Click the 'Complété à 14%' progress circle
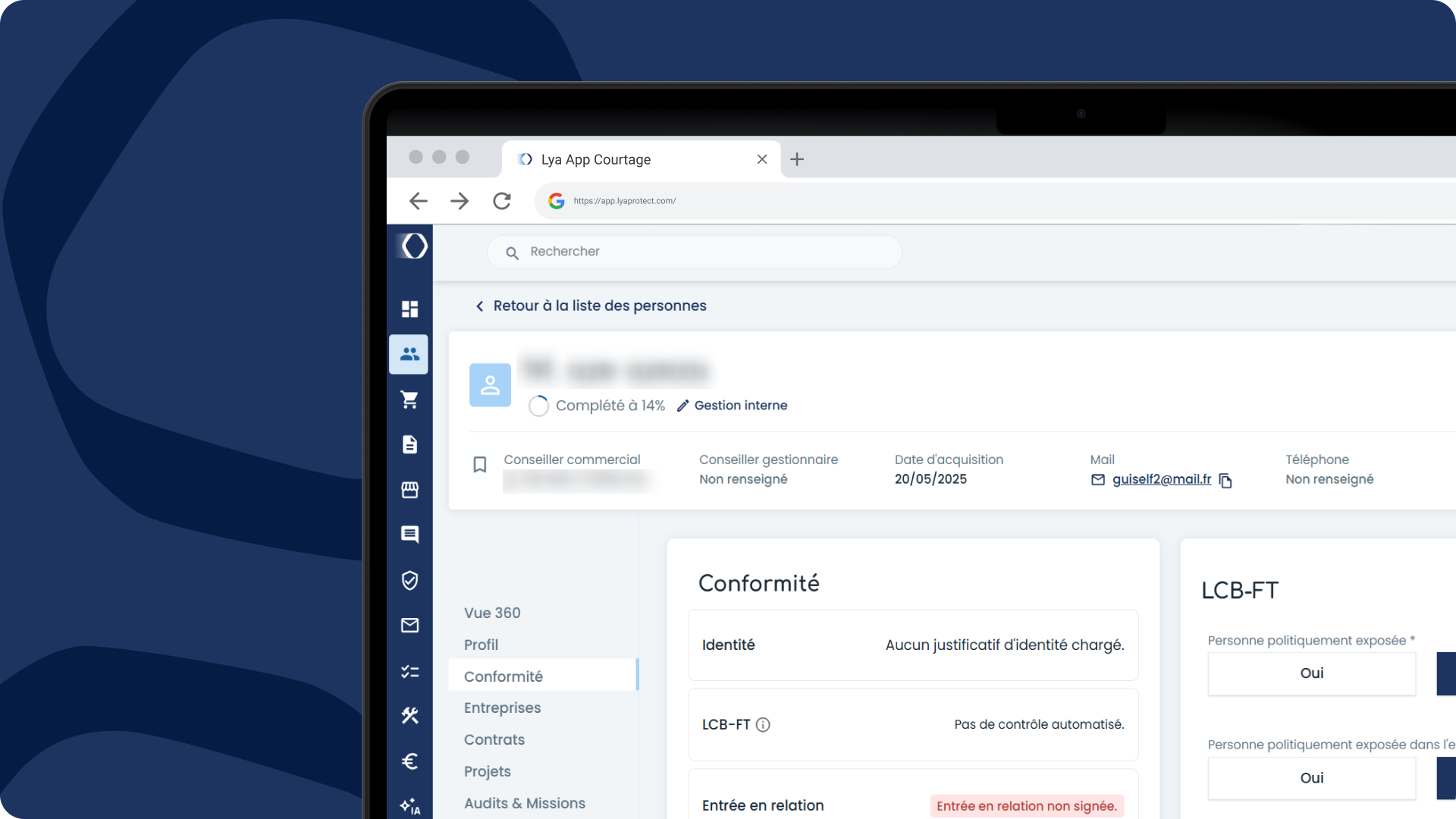The height and width of the screenshot is (819, 1456). pyautogui.click(x=538, y=406)
